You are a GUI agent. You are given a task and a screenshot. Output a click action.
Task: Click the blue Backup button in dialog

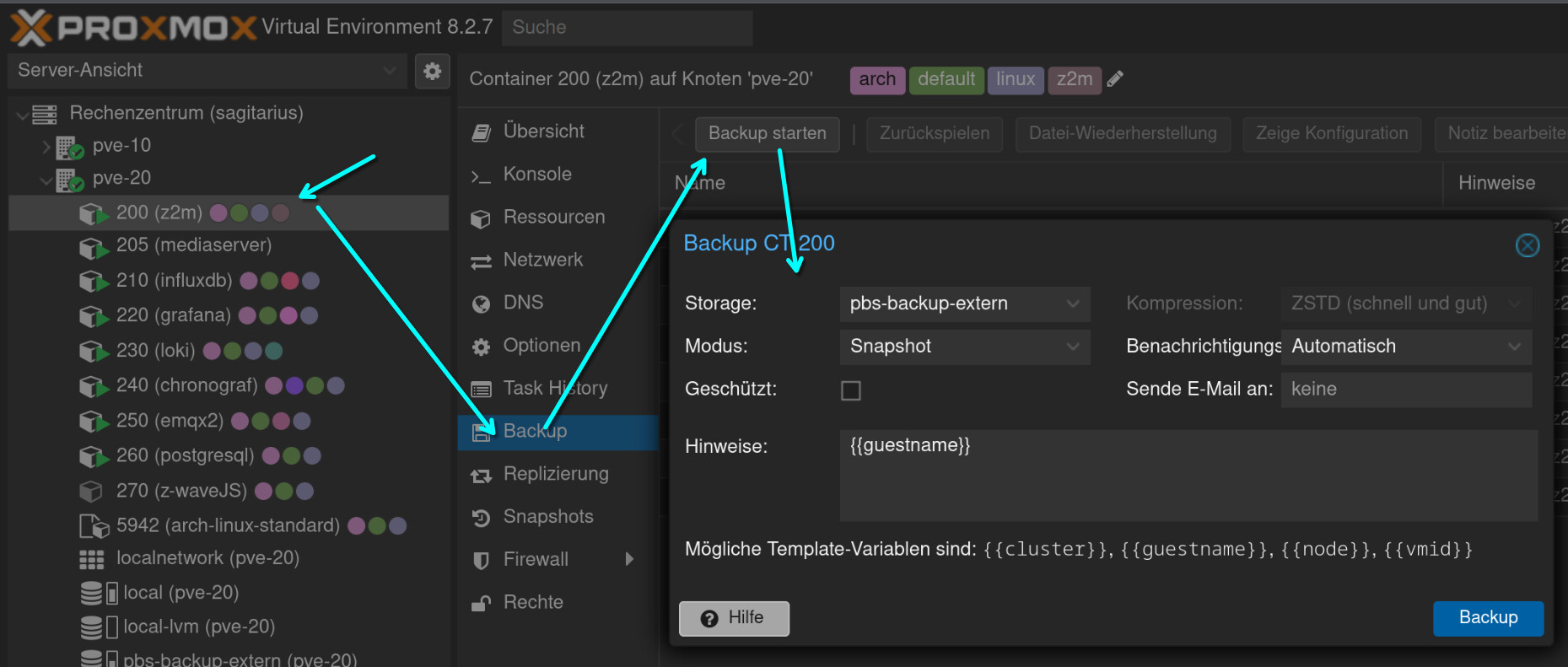pos(1488,619)
